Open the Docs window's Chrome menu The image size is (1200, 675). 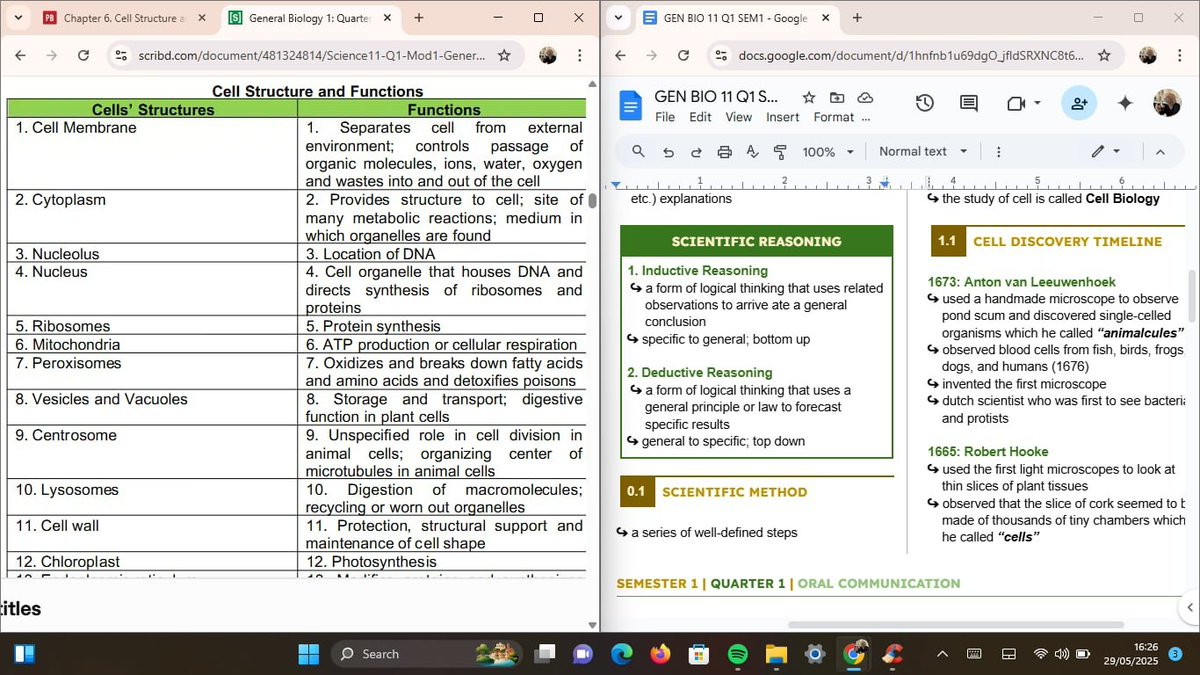(1180, 56)
